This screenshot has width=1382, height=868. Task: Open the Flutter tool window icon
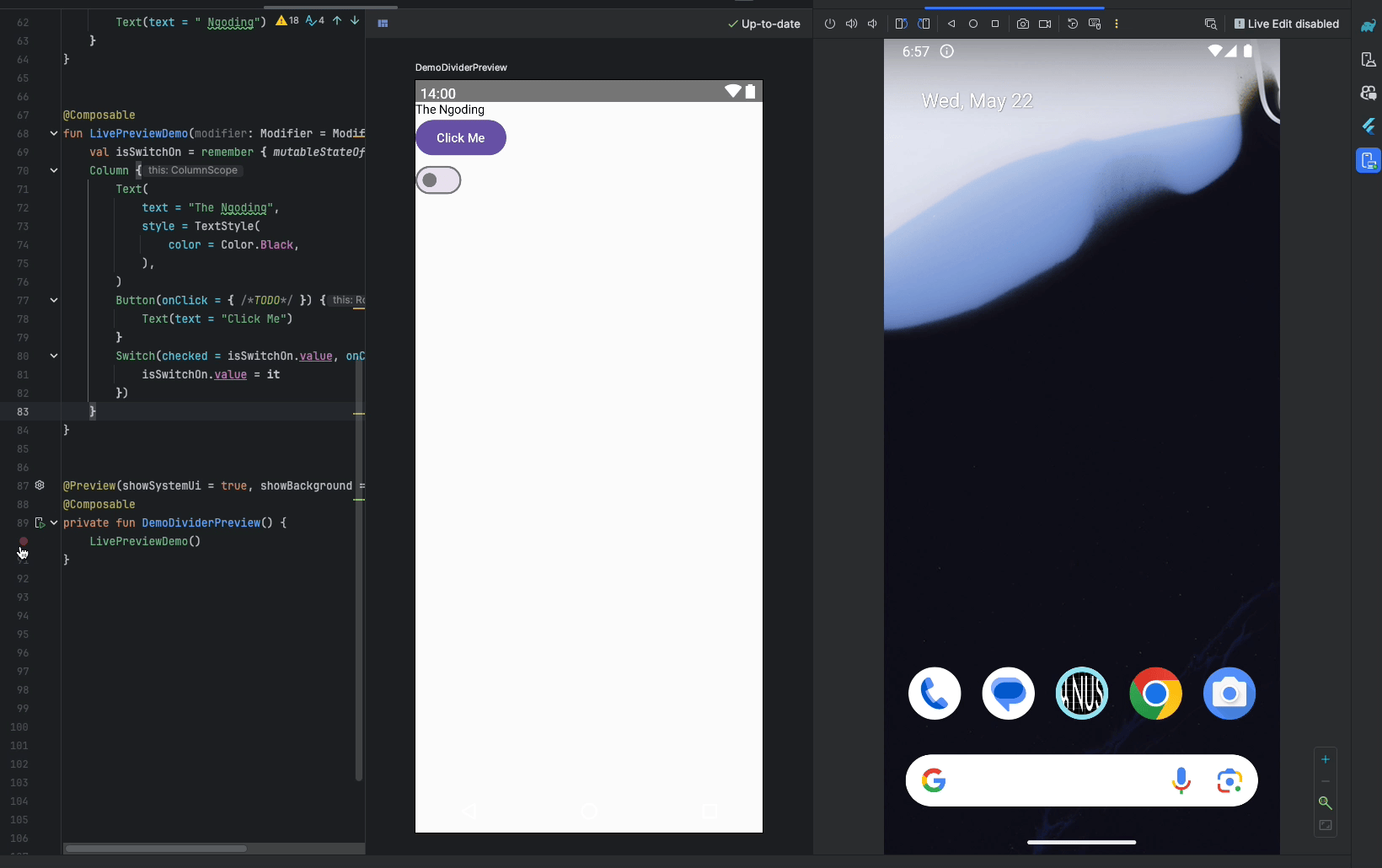[1368, 126]
